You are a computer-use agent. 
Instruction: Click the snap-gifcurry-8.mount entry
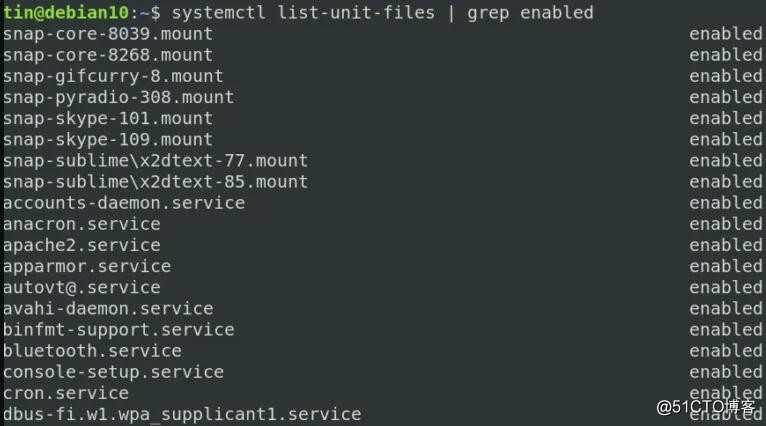click(113, 76)
